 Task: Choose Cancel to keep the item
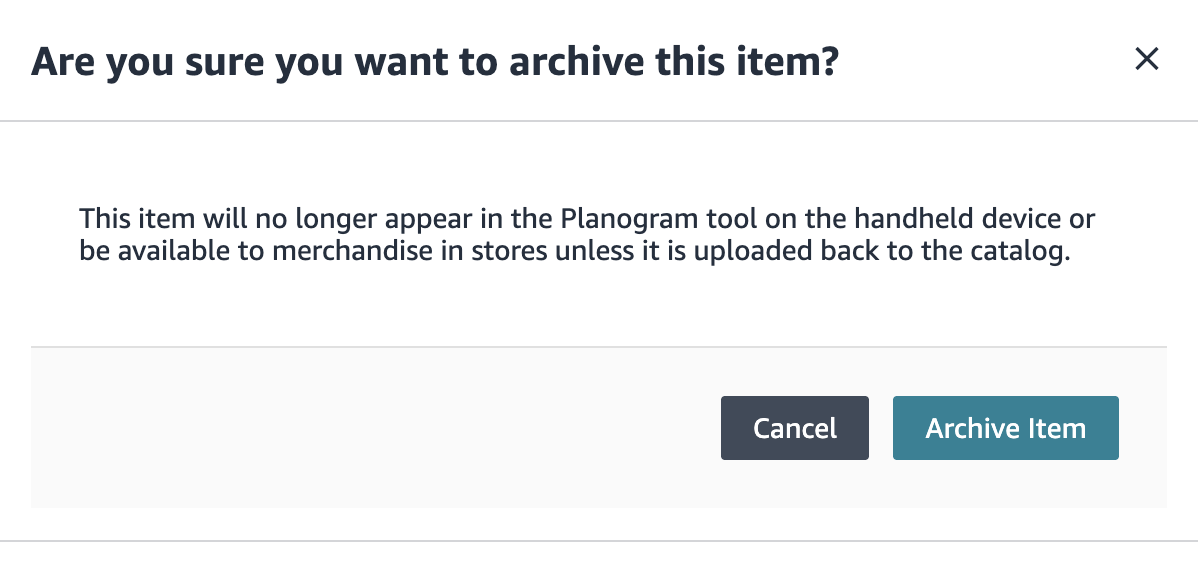794,428
